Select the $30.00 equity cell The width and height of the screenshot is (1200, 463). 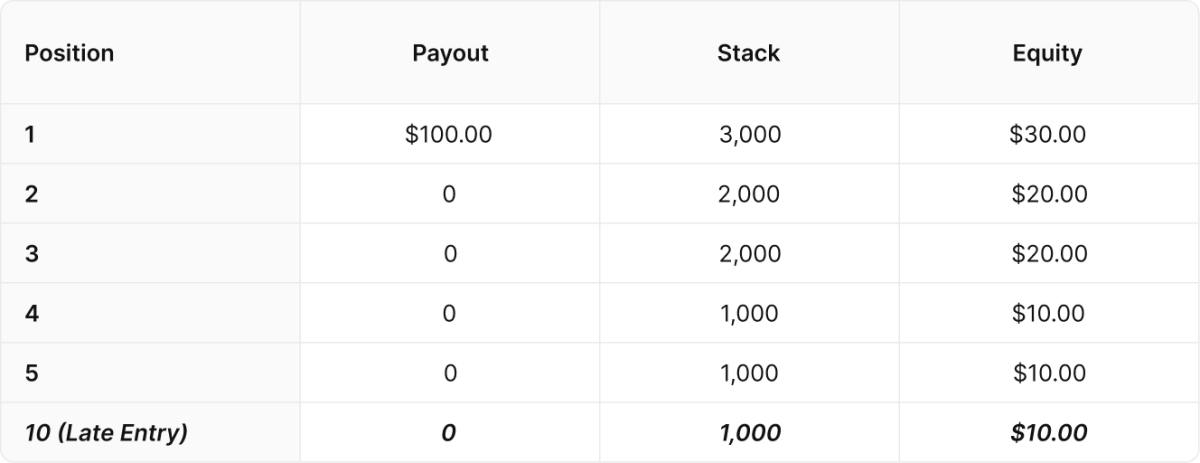(1048, 134)
